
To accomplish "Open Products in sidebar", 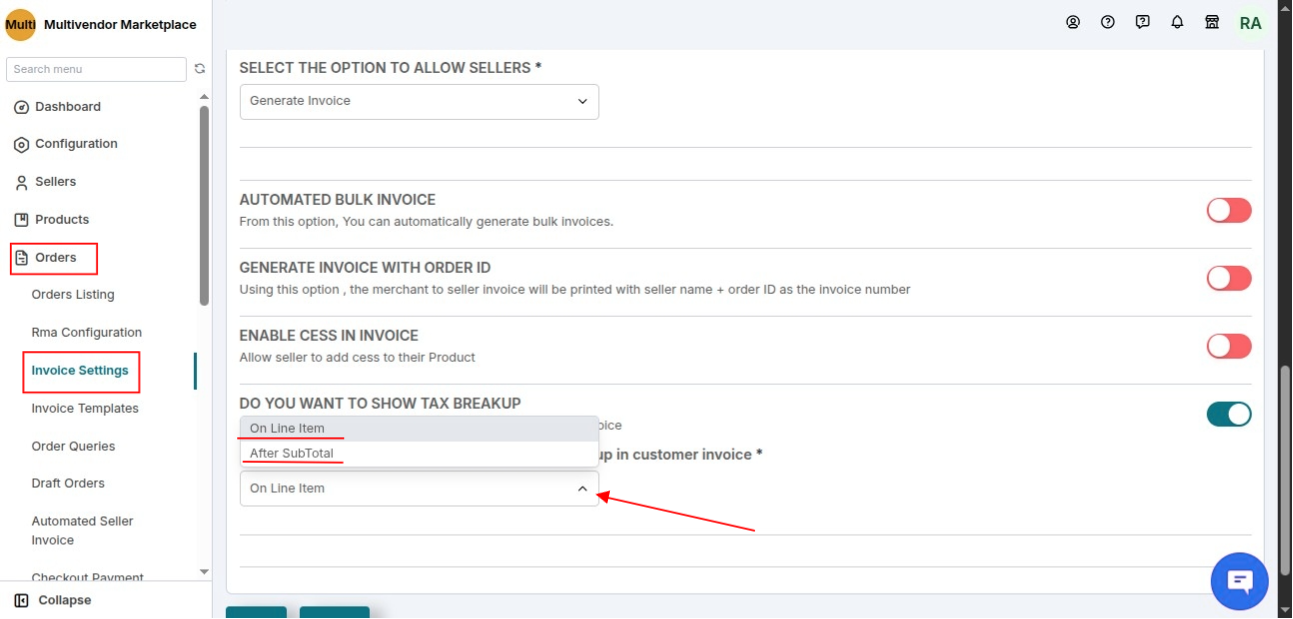I will tap(62, 220).
